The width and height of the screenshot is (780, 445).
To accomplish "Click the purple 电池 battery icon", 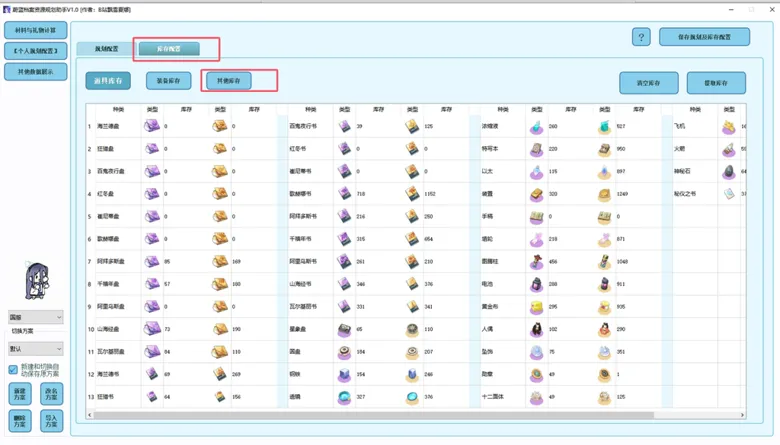I will click(536, 284).
